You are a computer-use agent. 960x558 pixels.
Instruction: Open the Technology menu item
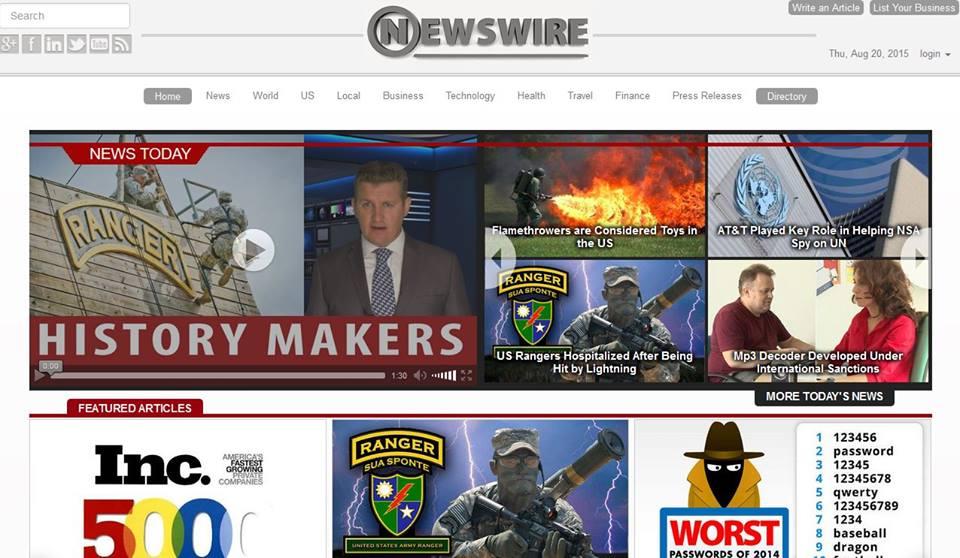pyautogui.click(x=470, y=96)
